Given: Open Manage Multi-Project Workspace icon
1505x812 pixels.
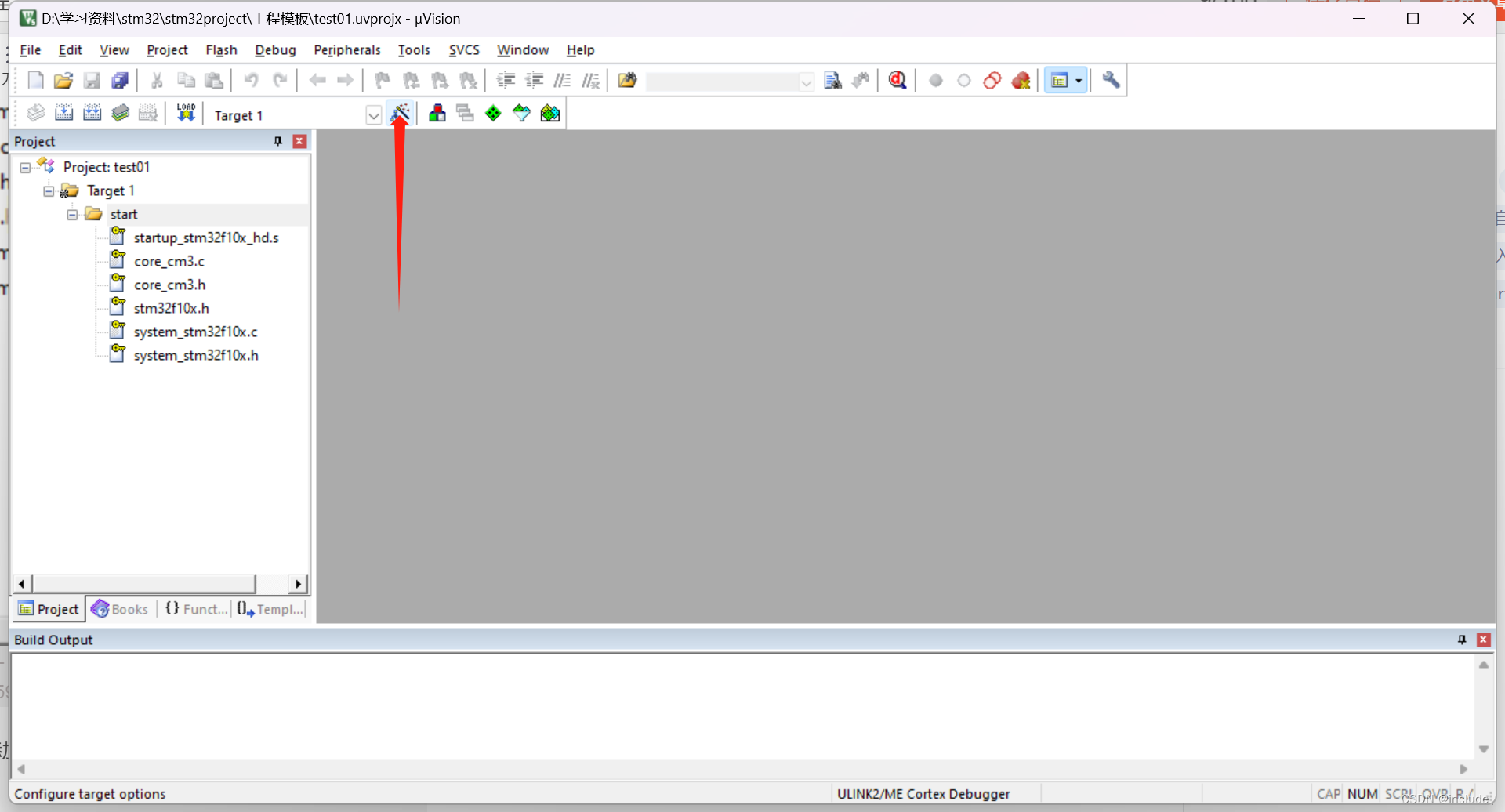Looking at the screenshot, I should 465,114.
